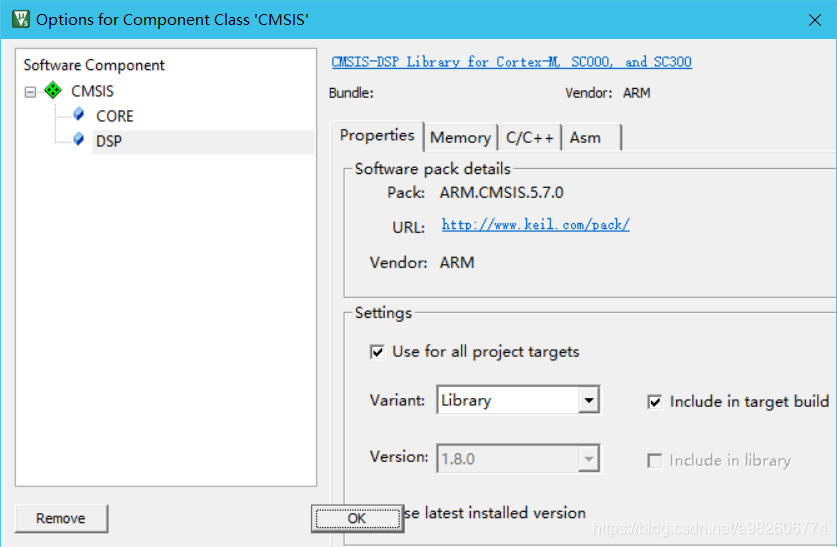Screen dimensions: 837x547
Task: Toggle Use for all project targets checkbox
Action: (377, 352)
